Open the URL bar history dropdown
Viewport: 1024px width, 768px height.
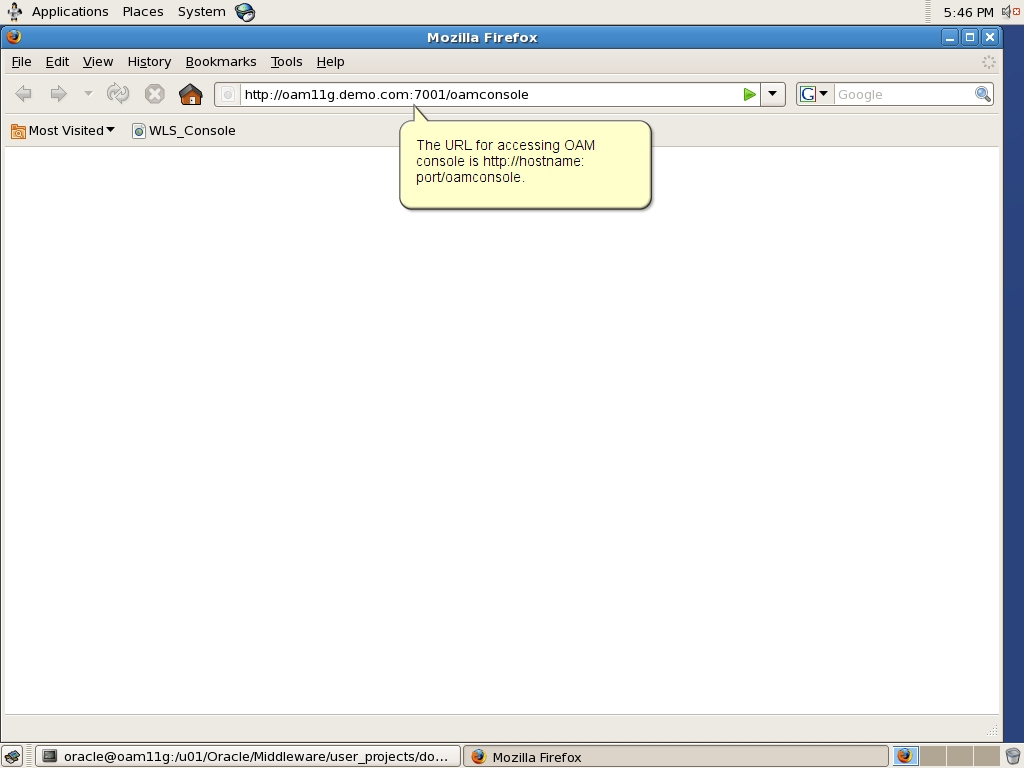coord(772,93)
